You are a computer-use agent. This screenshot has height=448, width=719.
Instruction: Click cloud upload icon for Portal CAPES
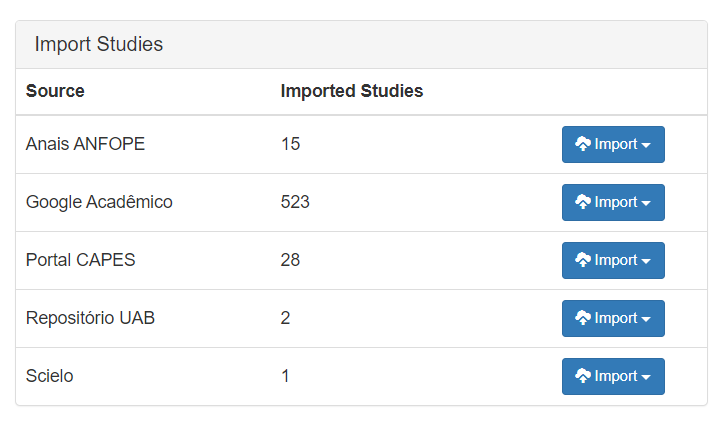pos(583,260)
